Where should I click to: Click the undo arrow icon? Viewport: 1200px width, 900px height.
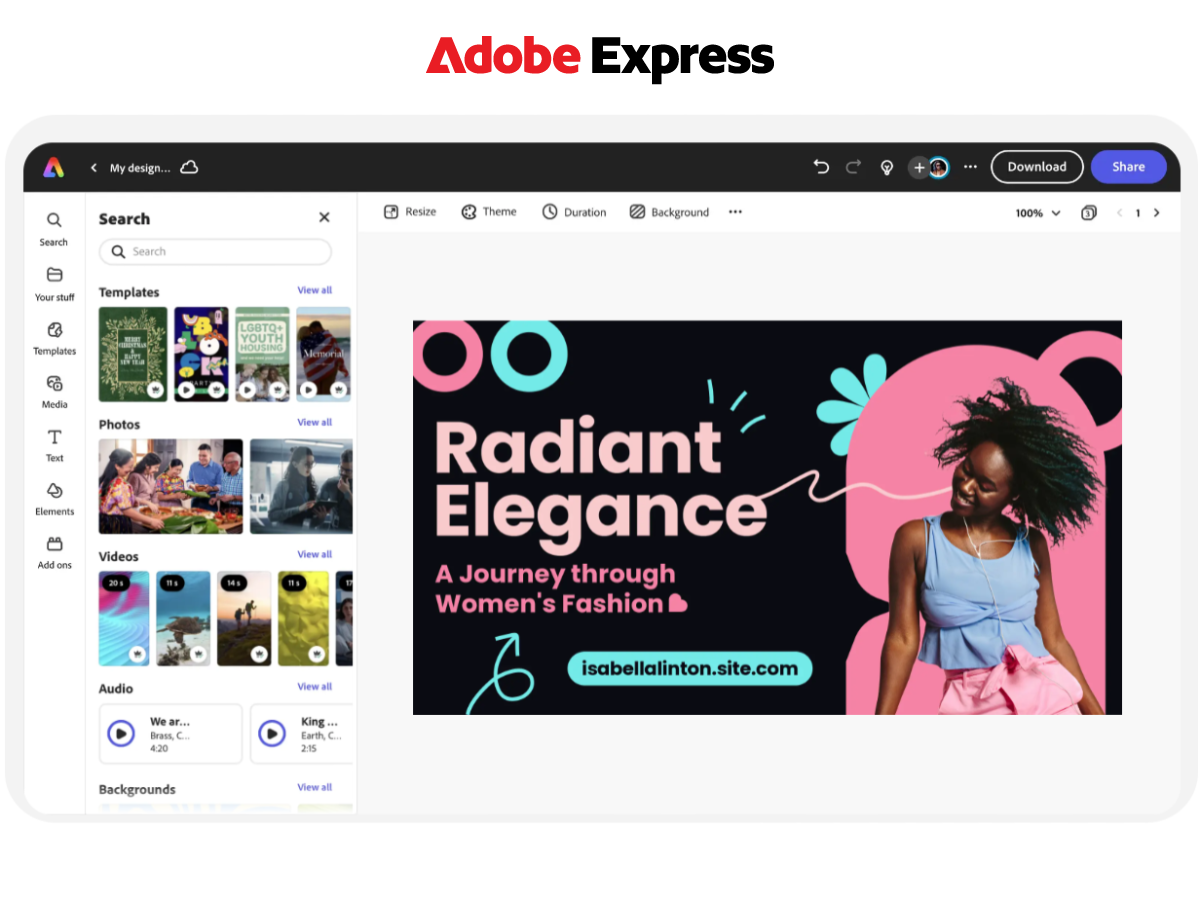[x=821, y=167]
